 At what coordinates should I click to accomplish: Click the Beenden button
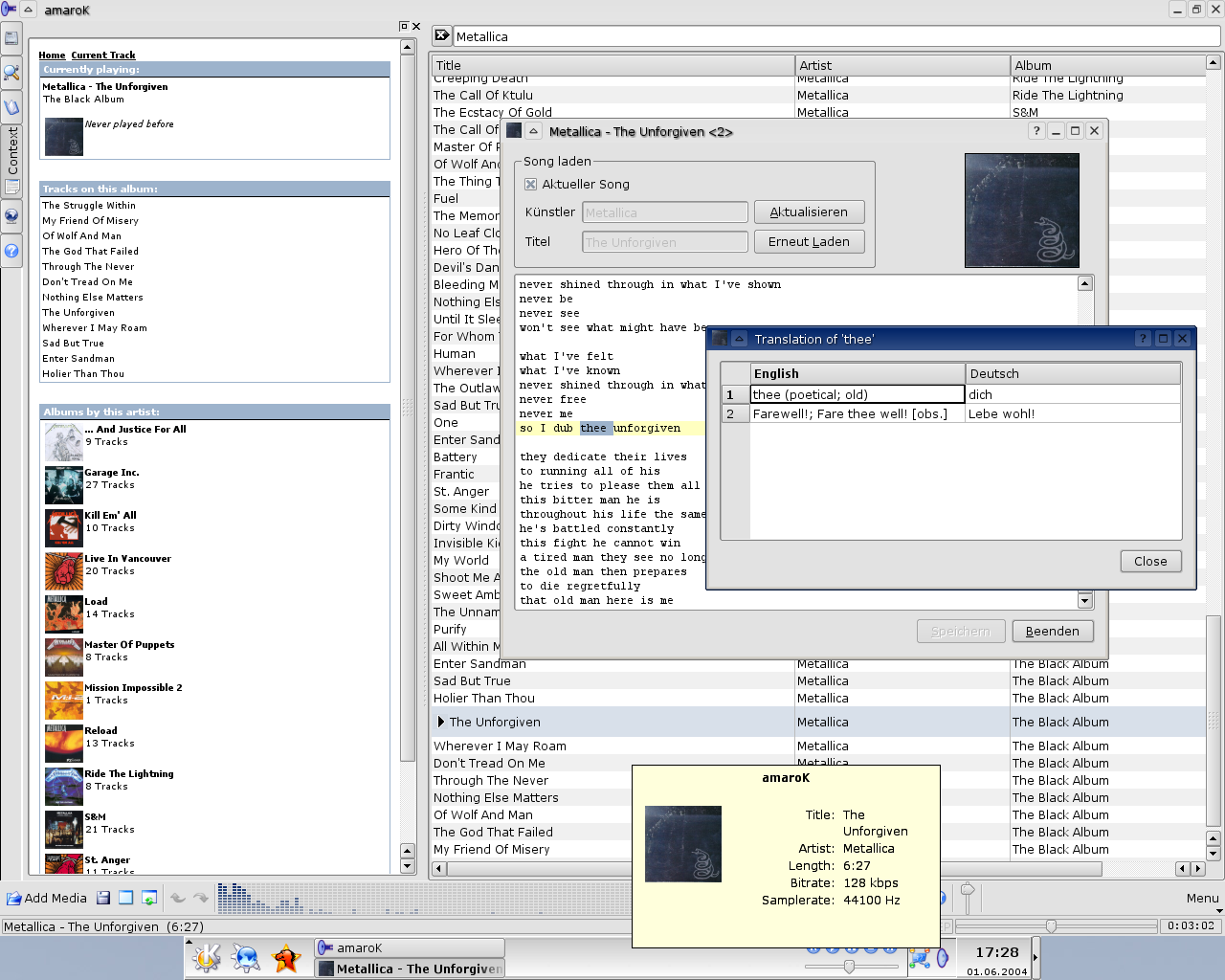(x=1052, y=632)
